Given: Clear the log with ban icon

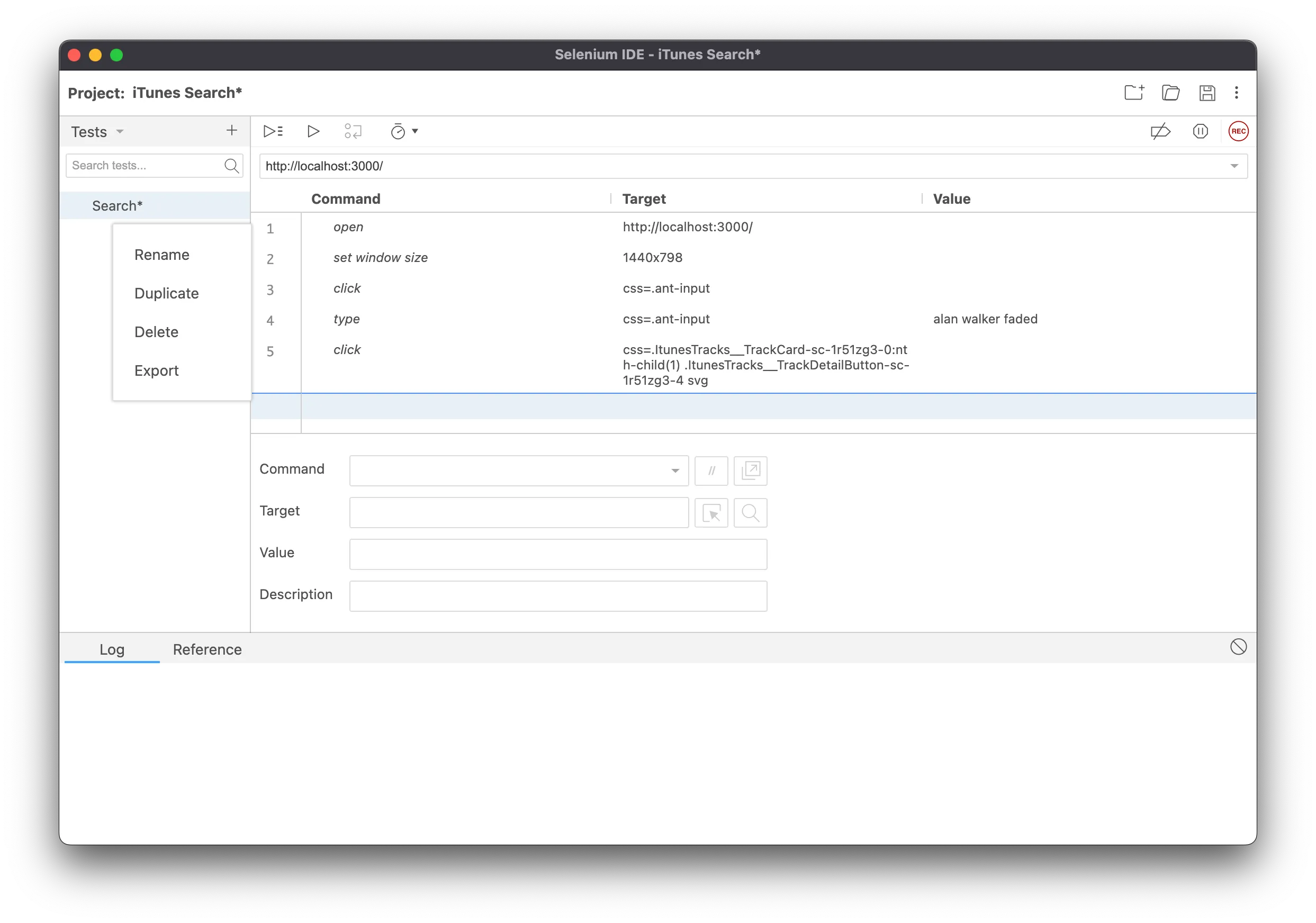Looking at the screenshot, I should pyautogui.click(x=1238, y=647).
